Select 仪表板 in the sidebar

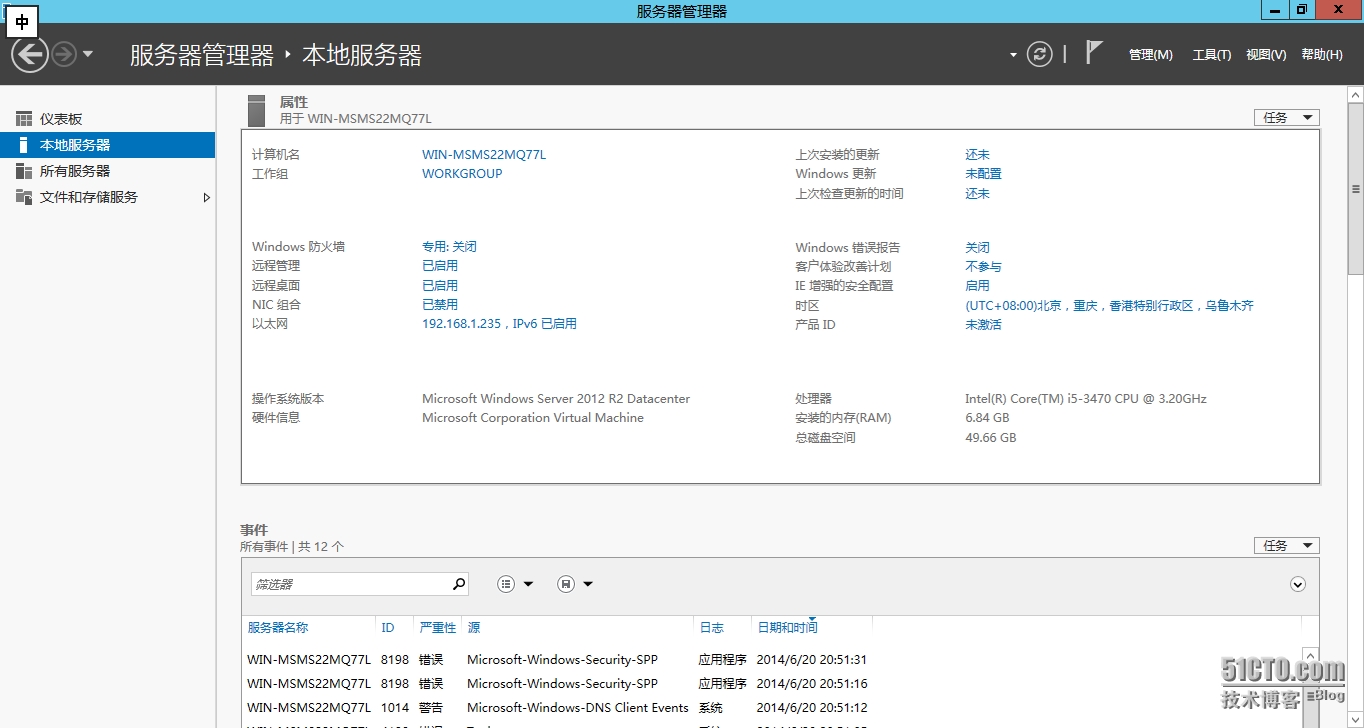point(107,119)
